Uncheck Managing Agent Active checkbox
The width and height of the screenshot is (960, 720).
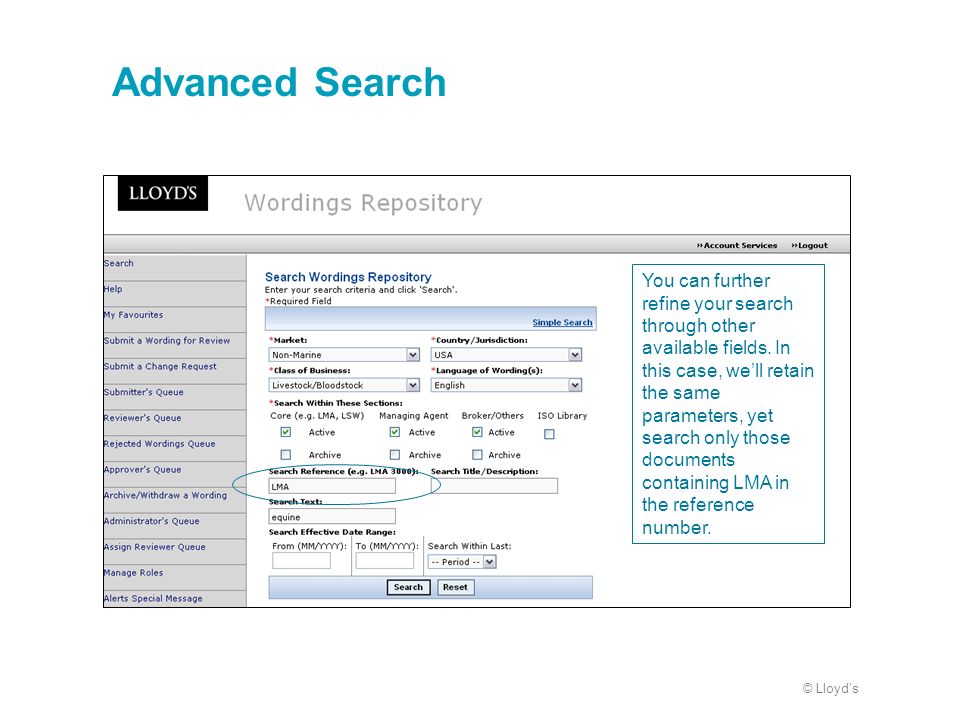(x=395, y=432)
